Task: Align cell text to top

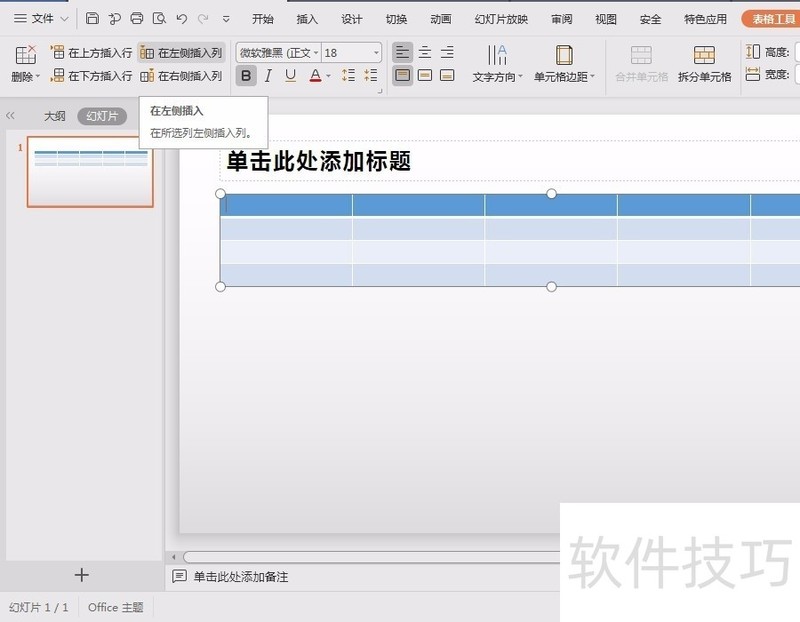Action: tap(403, 76)
